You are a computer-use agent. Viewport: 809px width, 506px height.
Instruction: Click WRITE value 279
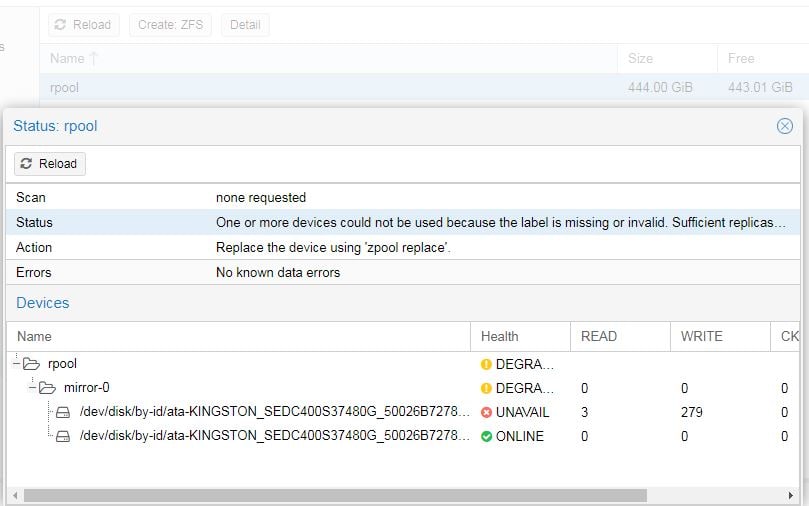tap(691, 412)
